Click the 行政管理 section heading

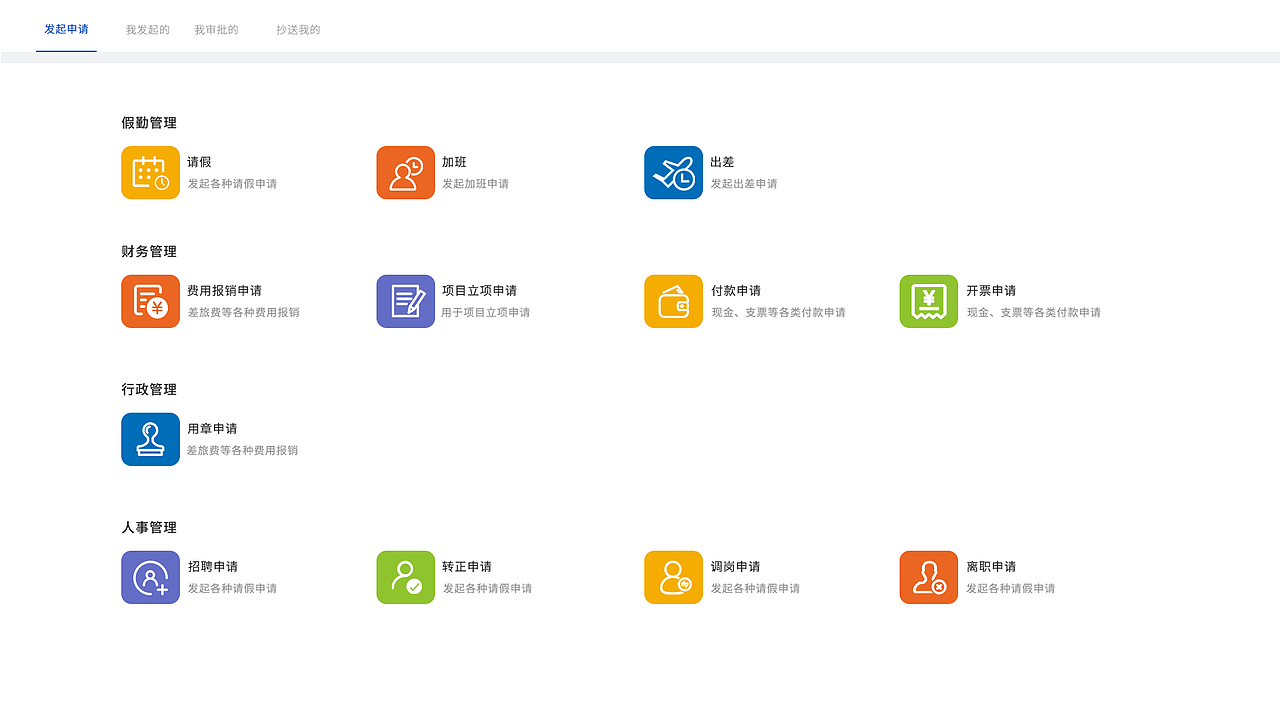click(149, 390)
